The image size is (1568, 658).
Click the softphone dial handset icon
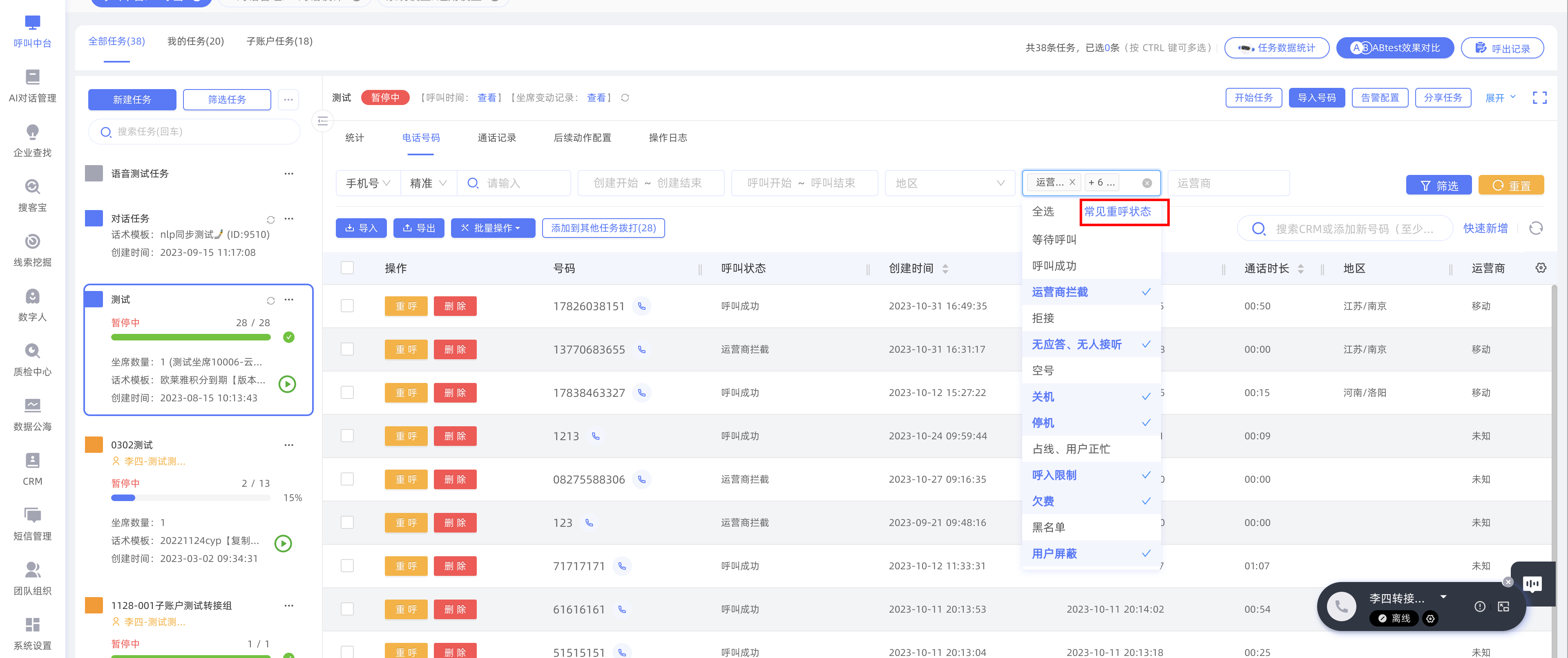(1342, 606)
